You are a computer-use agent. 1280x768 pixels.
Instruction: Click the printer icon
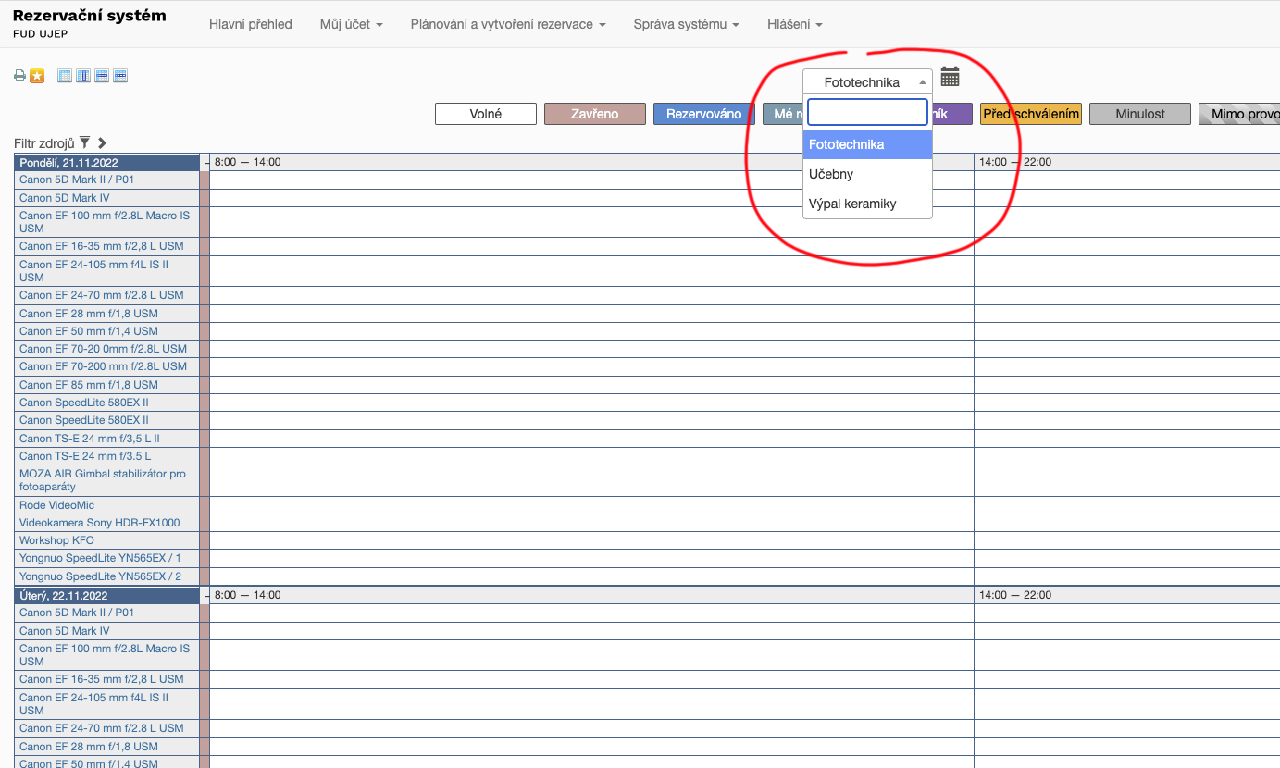[20, 76]
